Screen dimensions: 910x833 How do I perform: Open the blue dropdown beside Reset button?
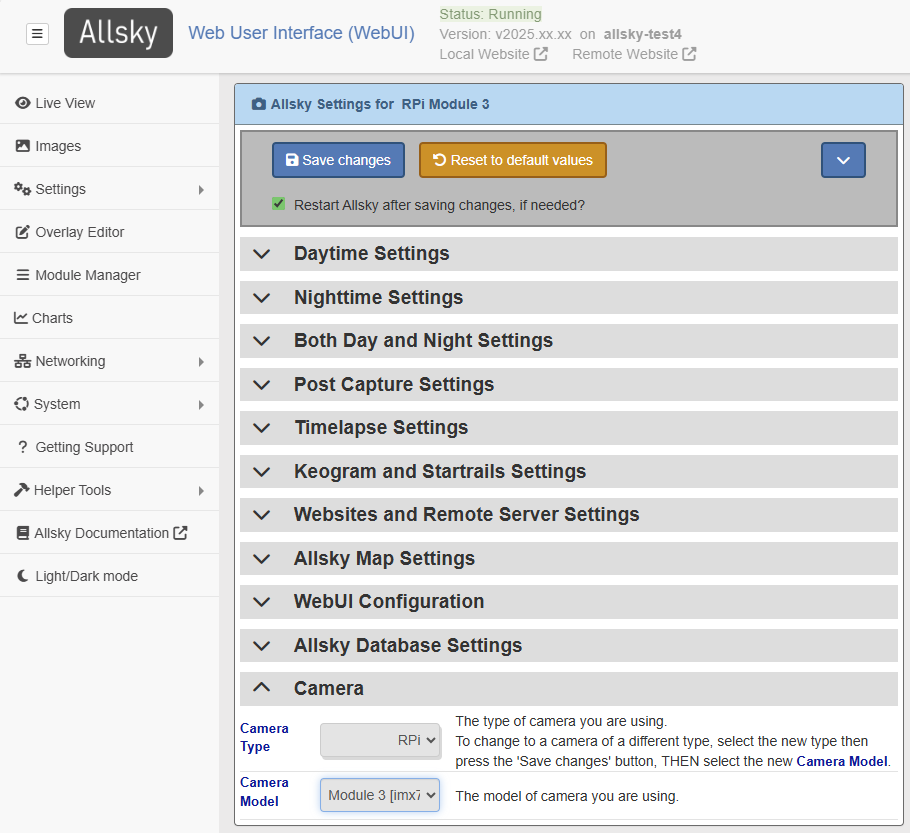tap(843, 160)
